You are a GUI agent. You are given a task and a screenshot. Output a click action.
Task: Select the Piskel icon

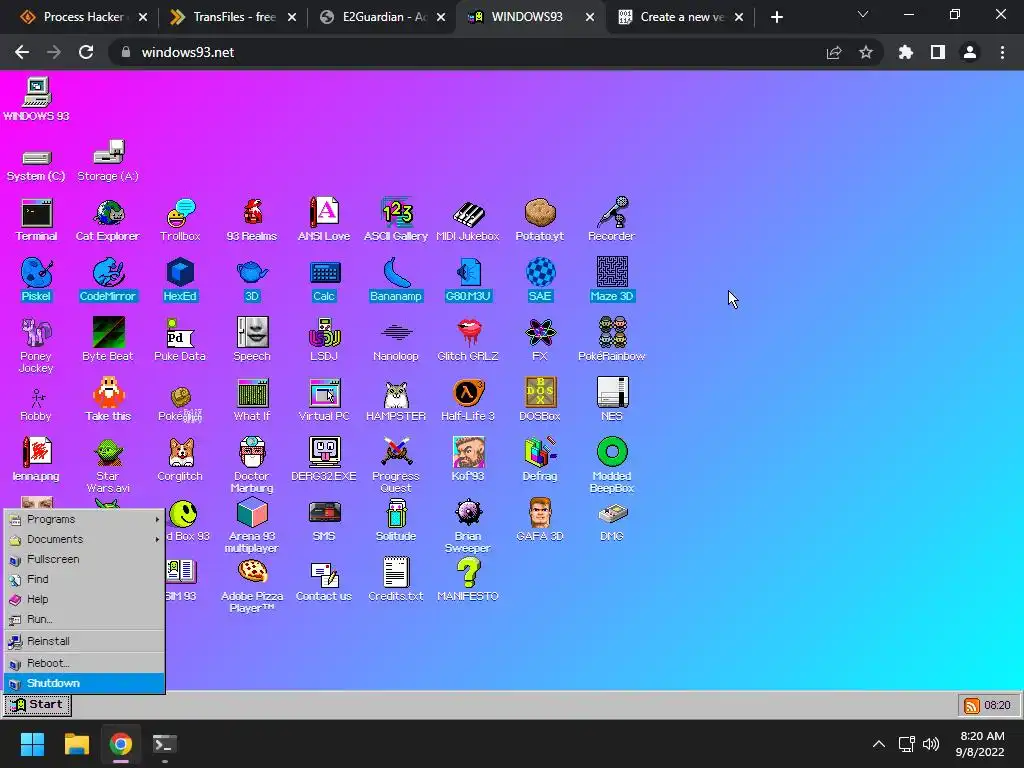(37, 280)
